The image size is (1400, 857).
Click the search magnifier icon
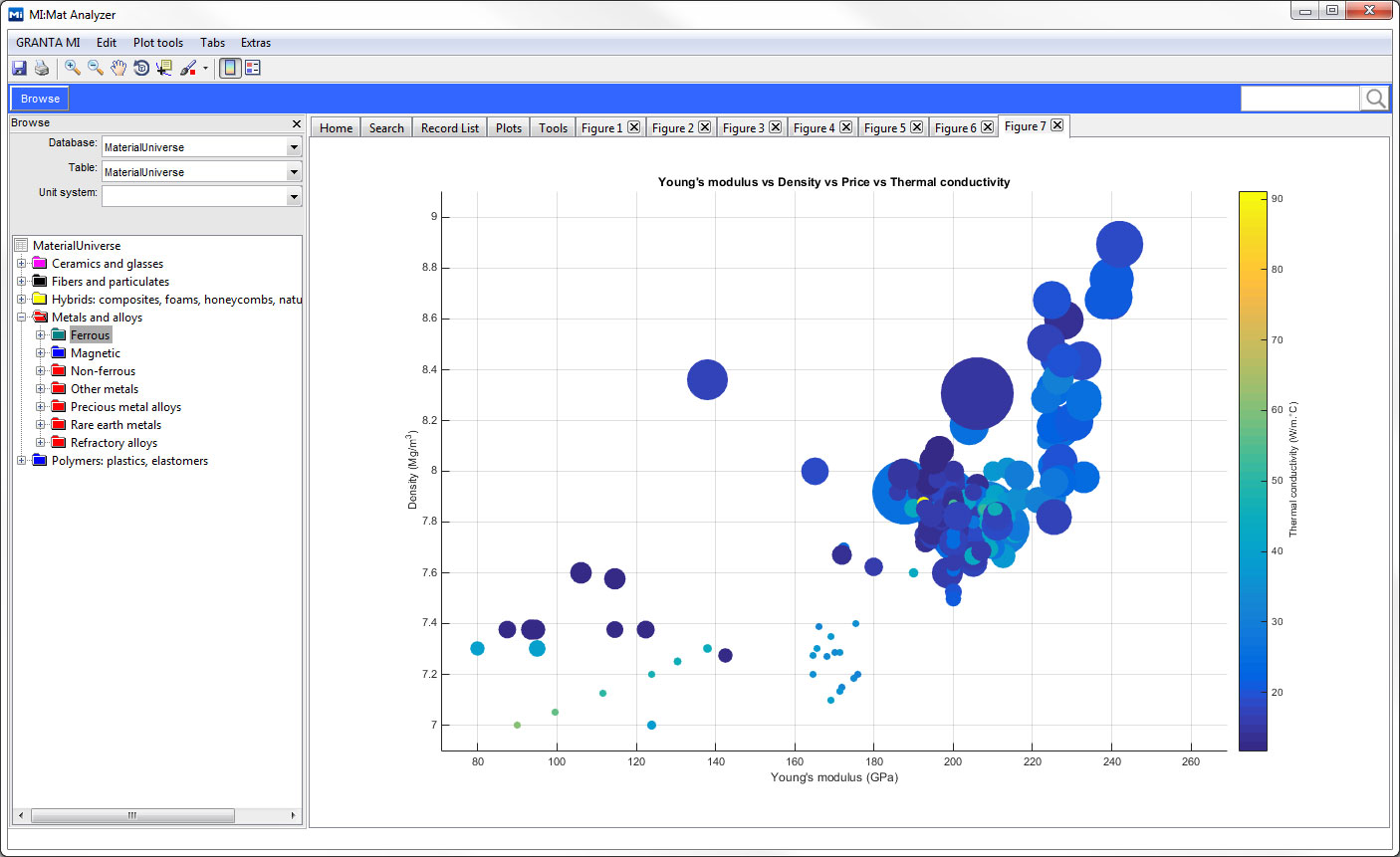coord(1375,98)
